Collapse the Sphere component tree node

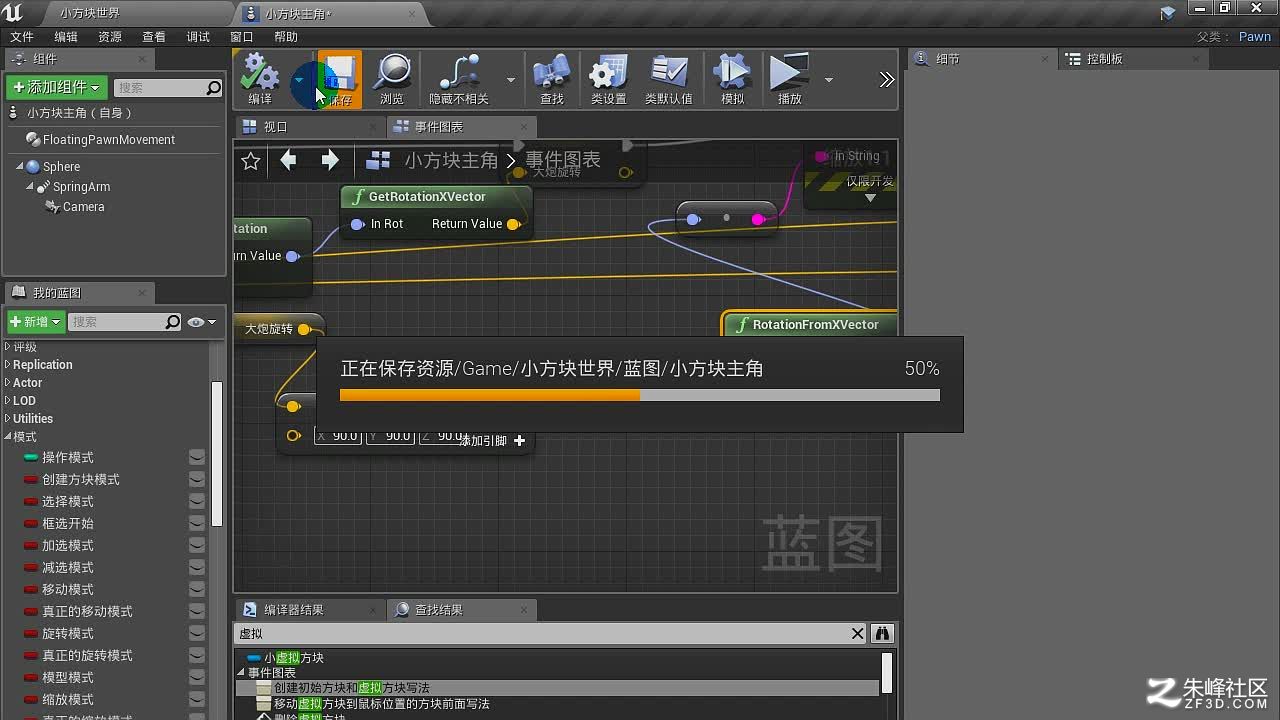pyautogui.click(x=19, y=166)
